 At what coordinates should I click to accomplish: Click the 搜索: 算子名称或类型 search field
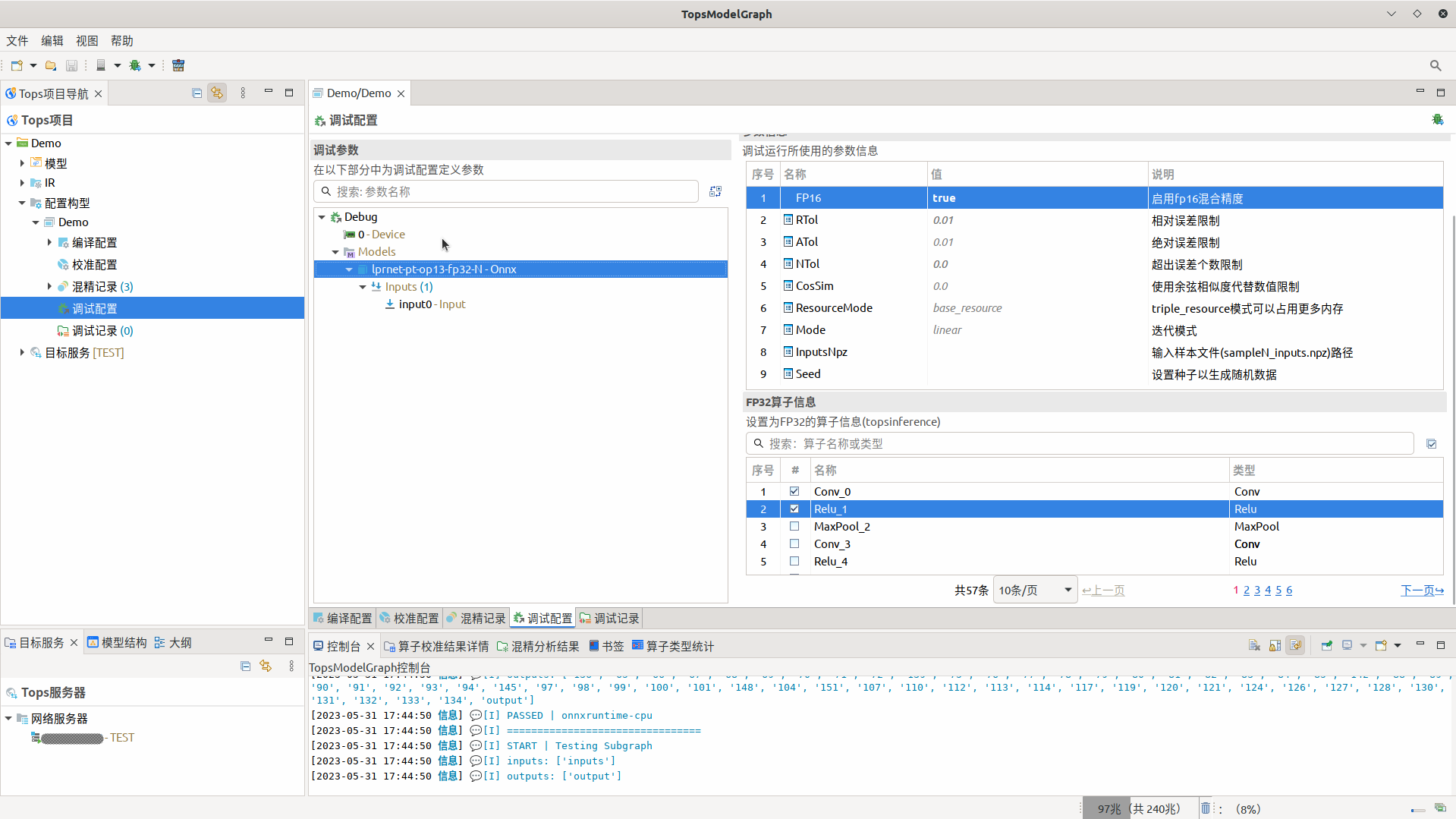[x=1080, y=443]
